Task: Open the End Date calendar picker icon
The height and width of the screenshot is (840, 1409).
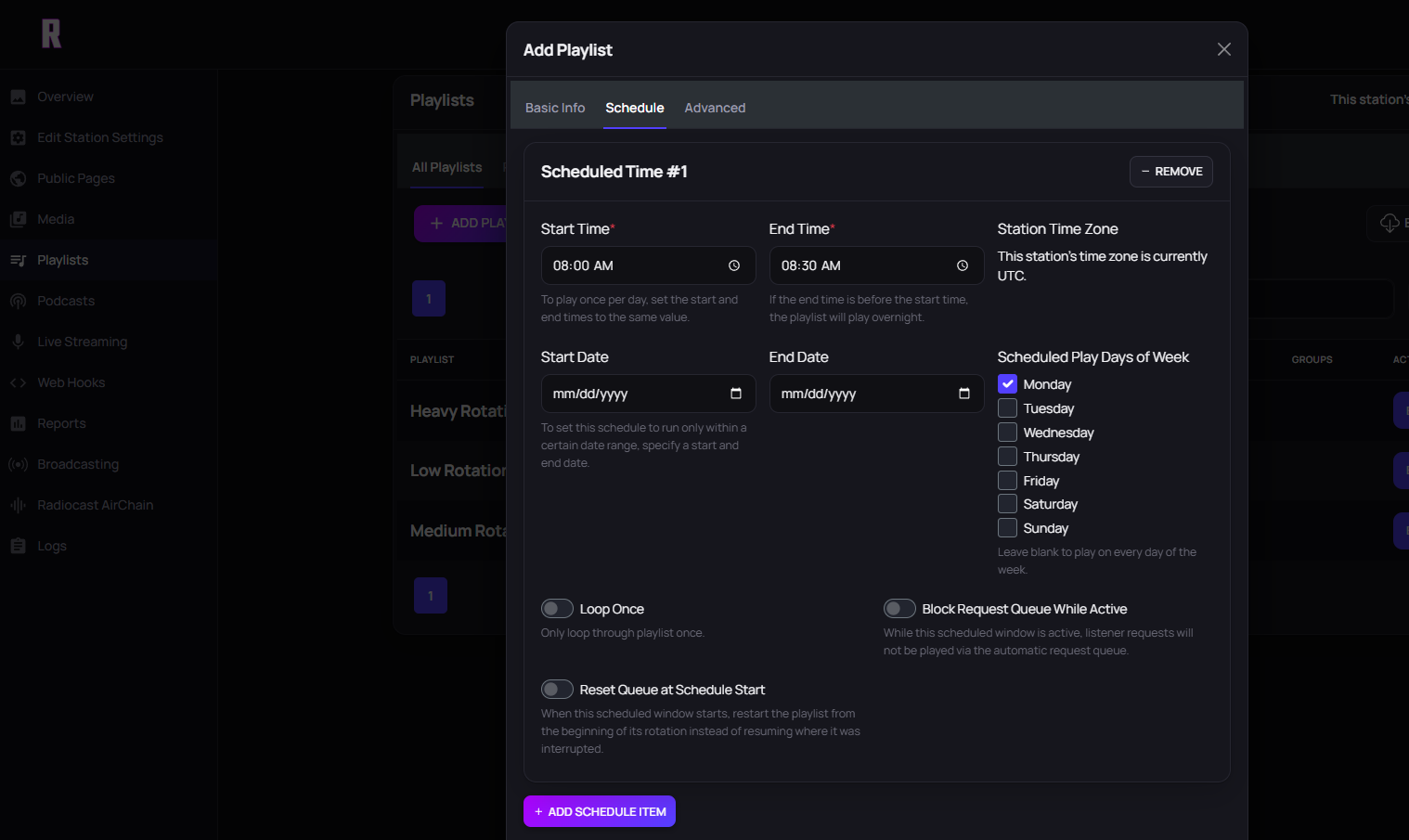Action: (x=964, y=394)
